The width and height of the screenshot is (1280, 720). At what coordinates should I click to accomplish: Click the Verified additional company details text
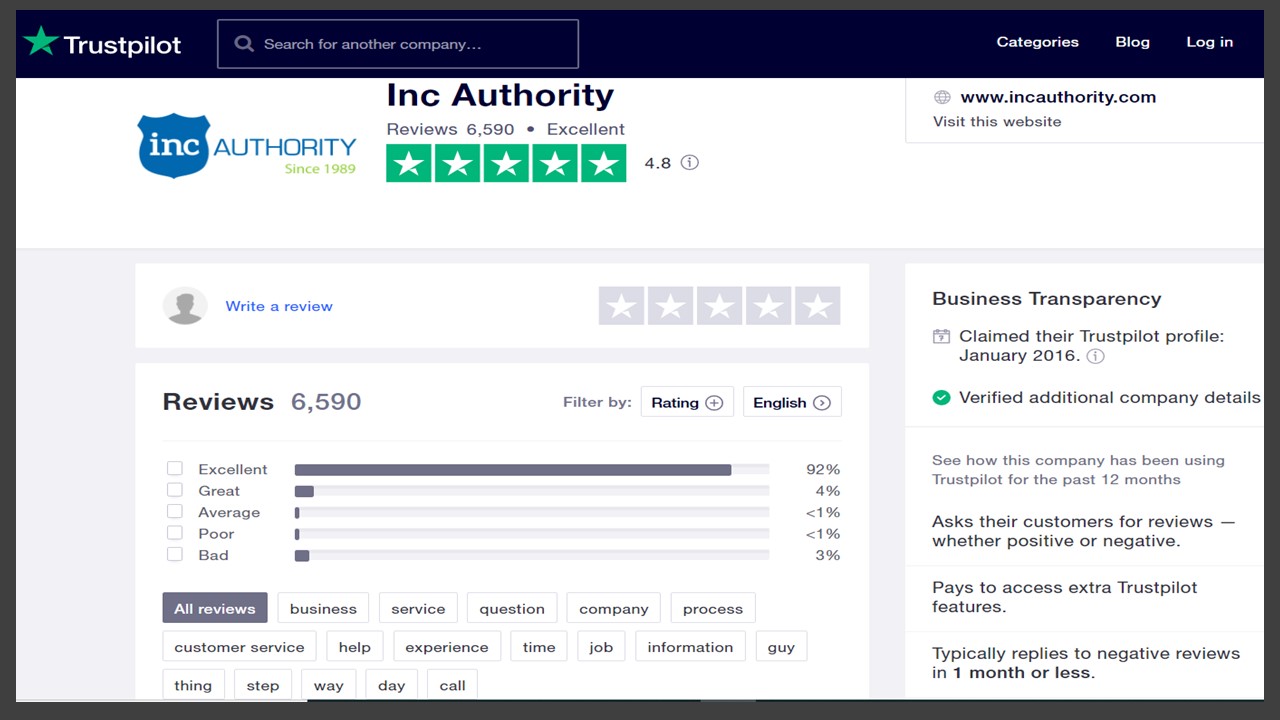pyautogui.click(x=1110, y=397)
